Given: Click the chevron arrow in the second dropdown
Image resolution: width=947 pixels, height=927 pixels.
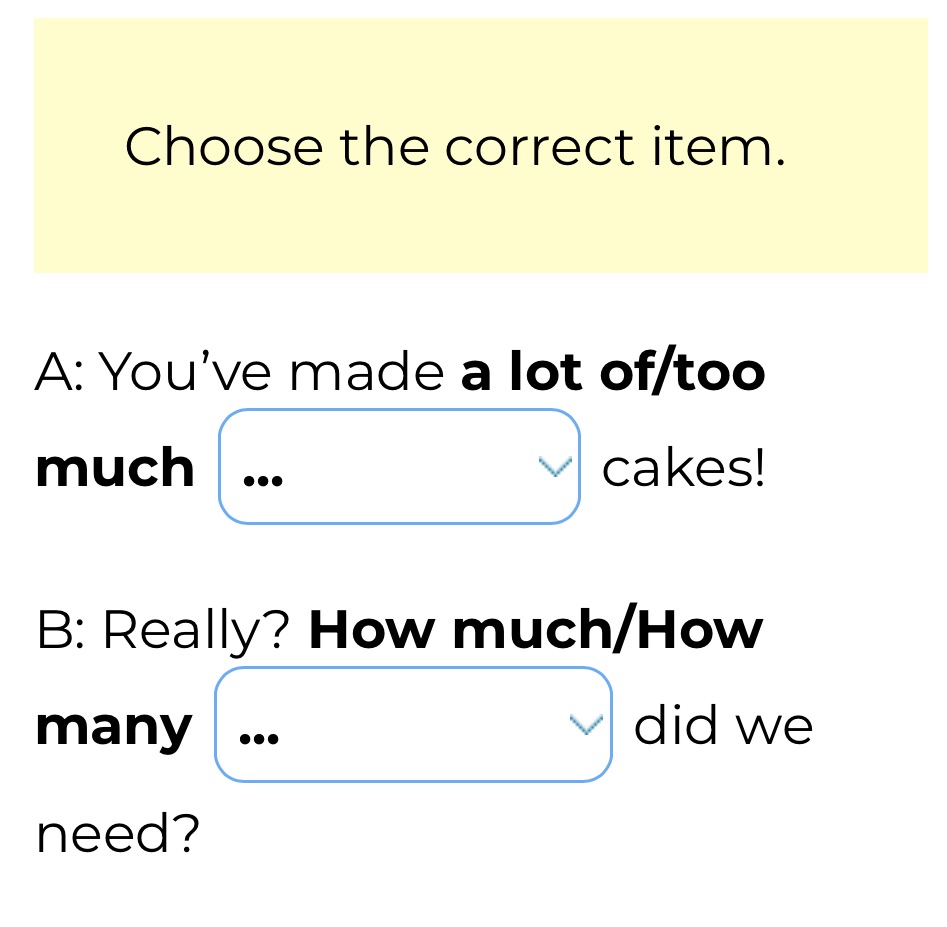Looking at the screenshot, I should pyautogui.click(x=586, y=723).
